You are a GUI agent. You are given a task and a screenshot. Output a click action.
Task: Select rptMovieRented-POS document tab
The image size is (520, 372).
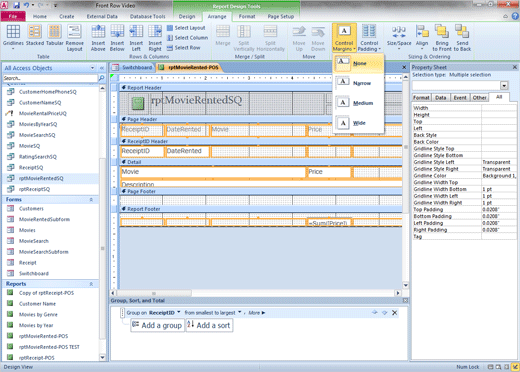189,67
